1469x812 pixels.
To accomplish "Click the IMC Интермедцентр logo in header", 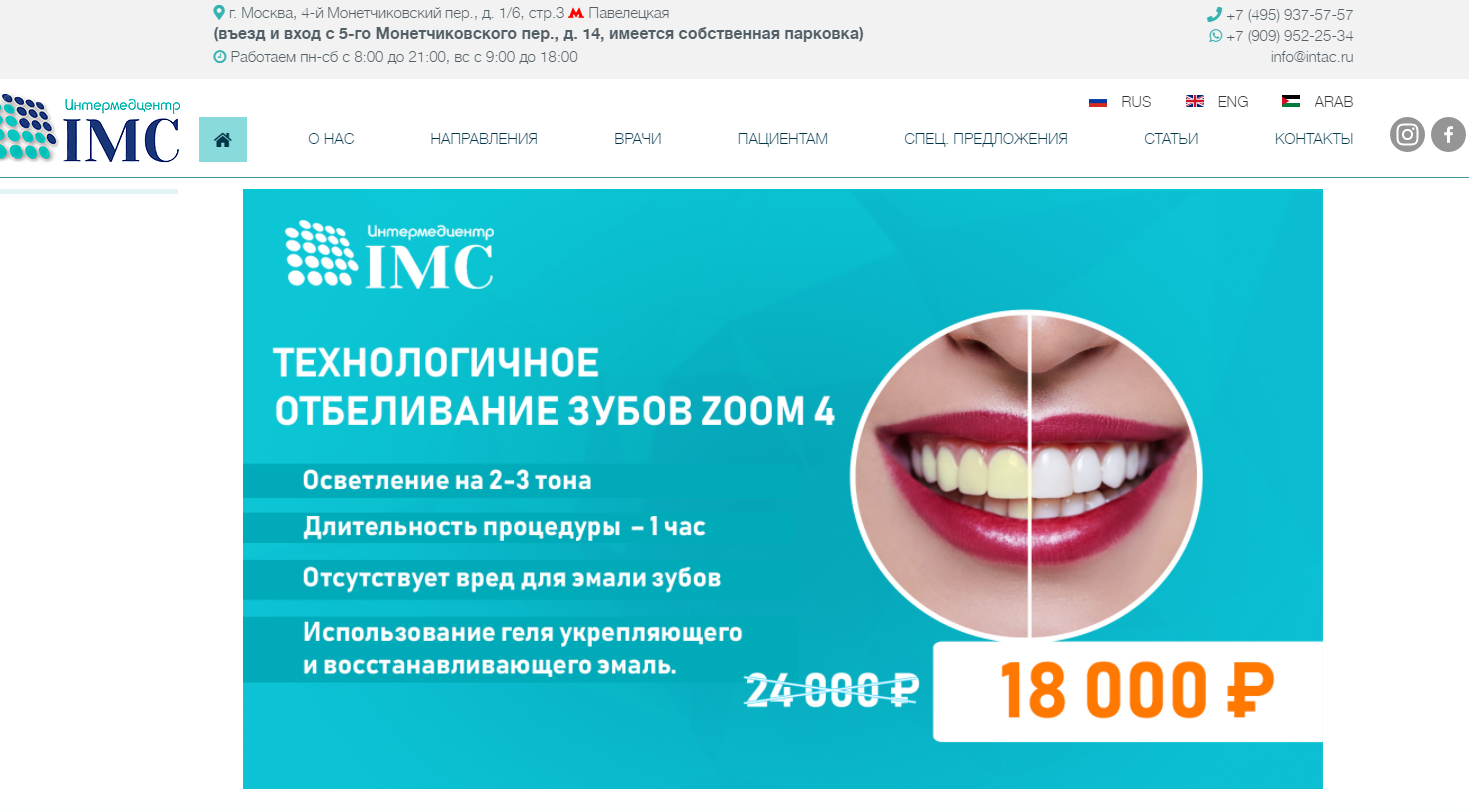I will [90, 129].
